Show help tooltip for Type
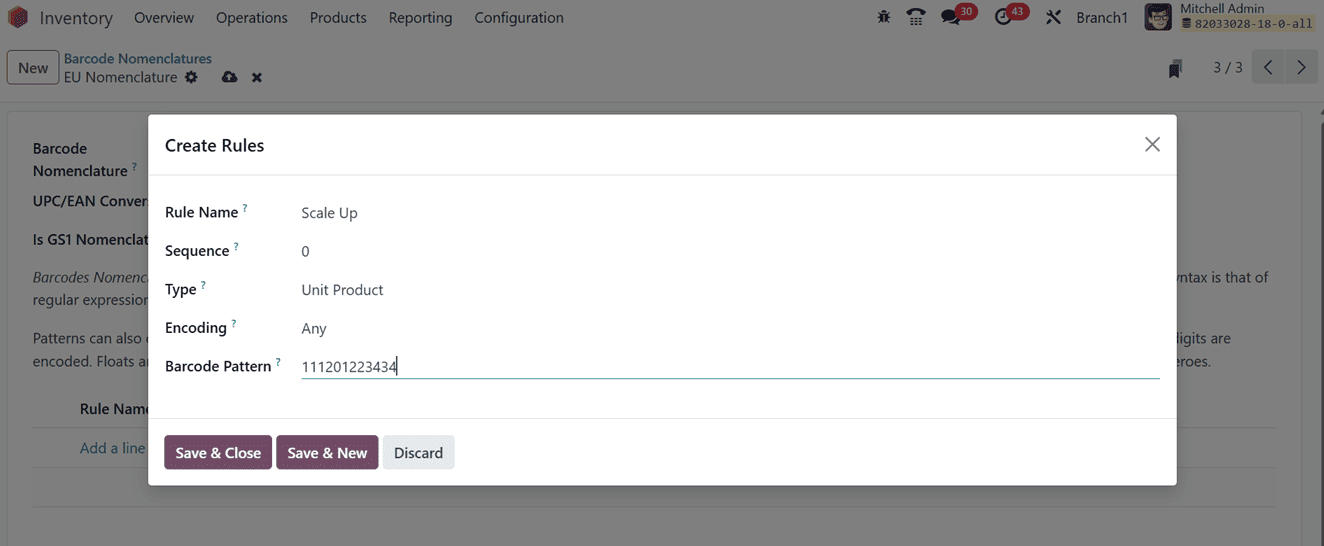The image size is (1324, 546). tap(203, 285)
